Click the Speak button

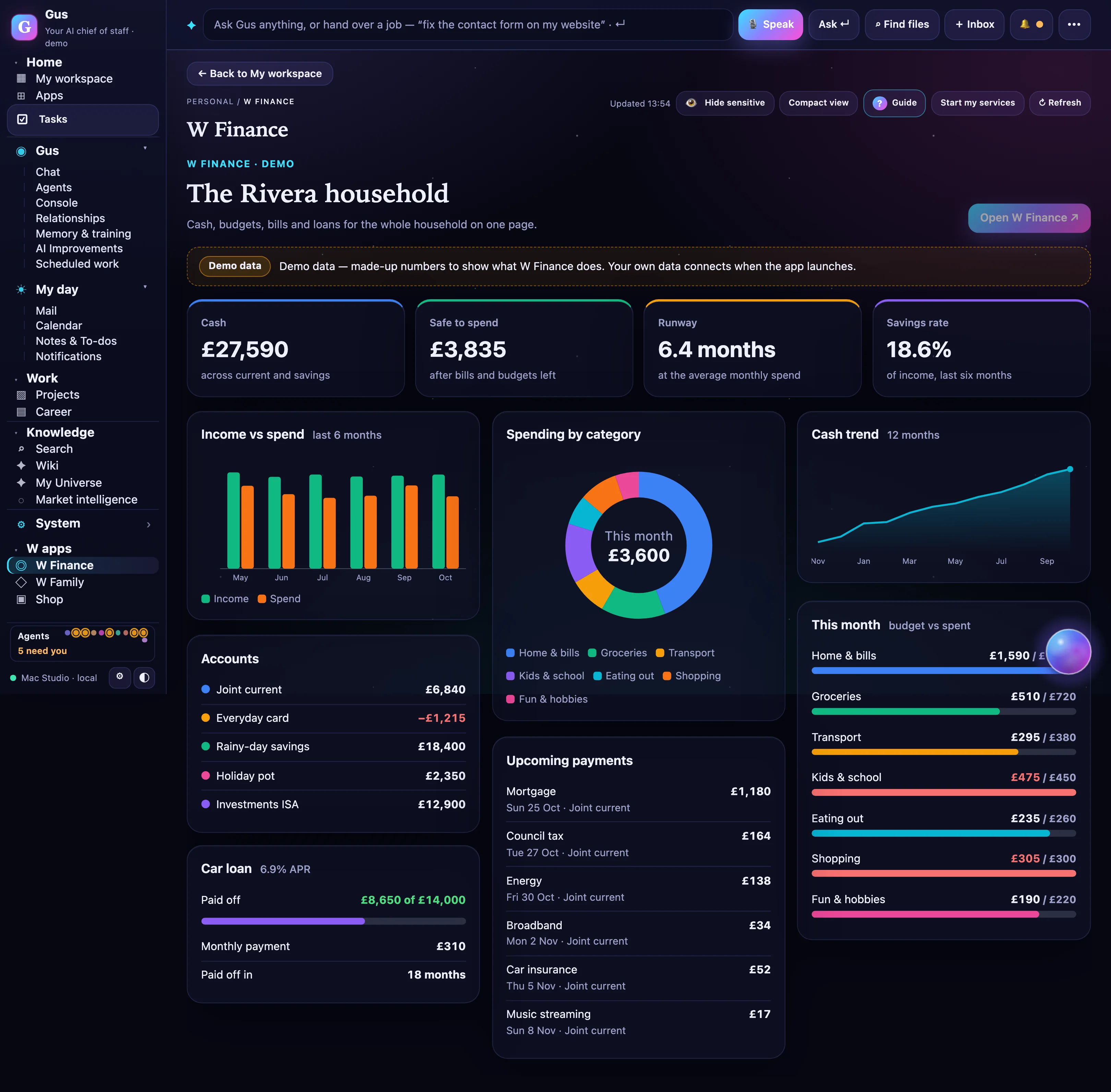[770, 25]
